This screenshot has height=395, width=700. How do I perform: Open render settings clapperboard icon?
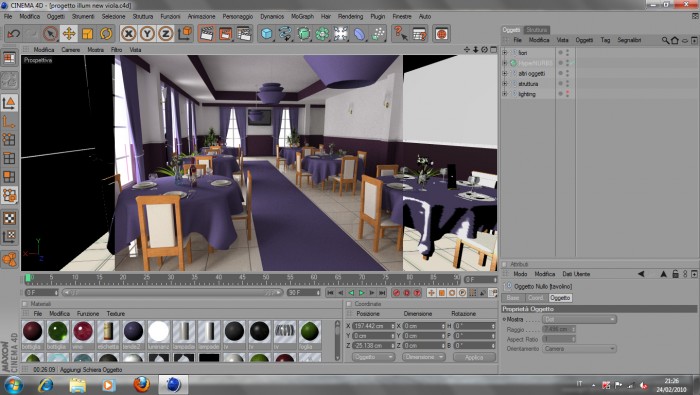244,34
